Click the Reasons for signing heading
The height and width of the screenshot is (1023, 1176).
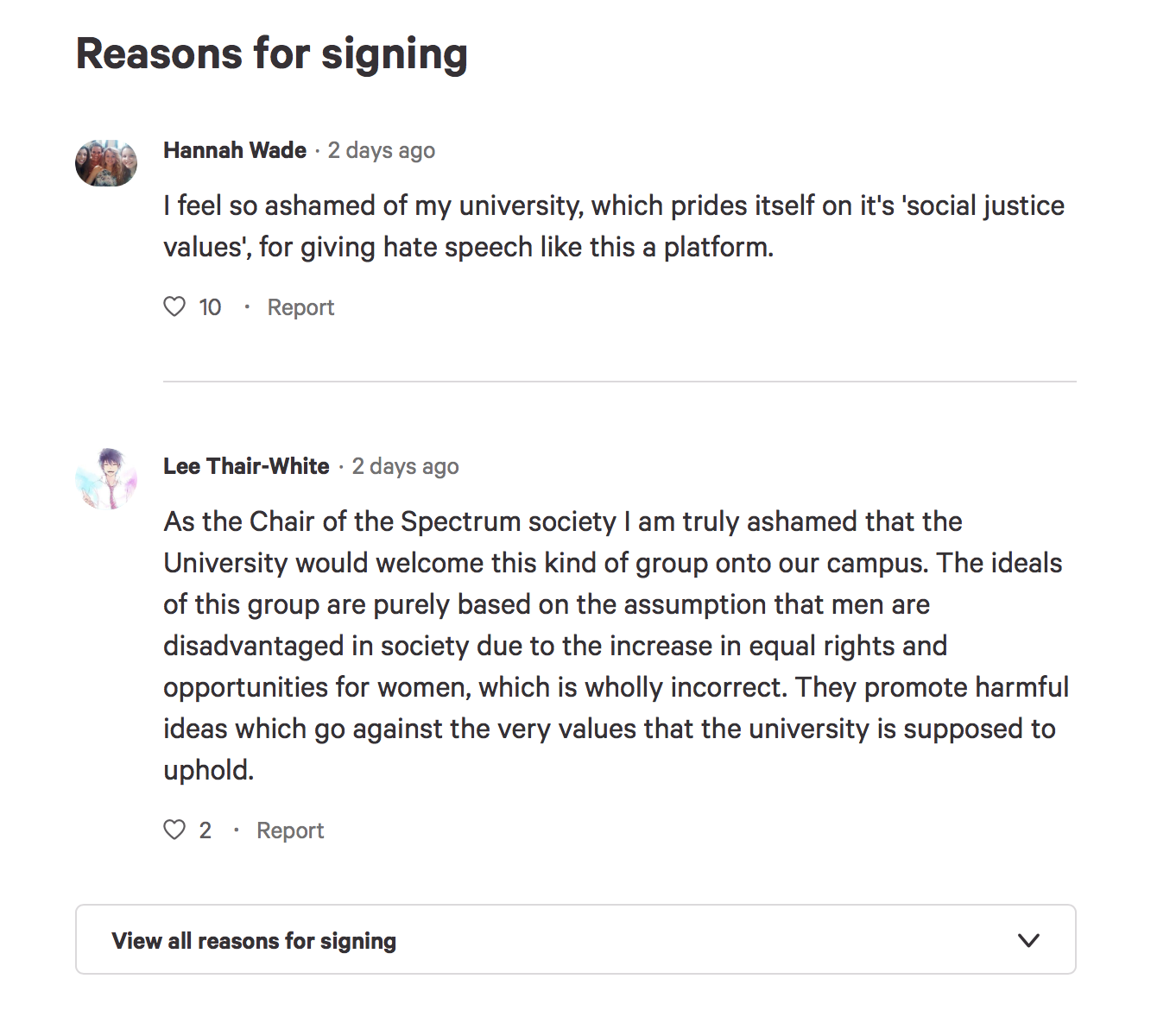coord(272,54)
